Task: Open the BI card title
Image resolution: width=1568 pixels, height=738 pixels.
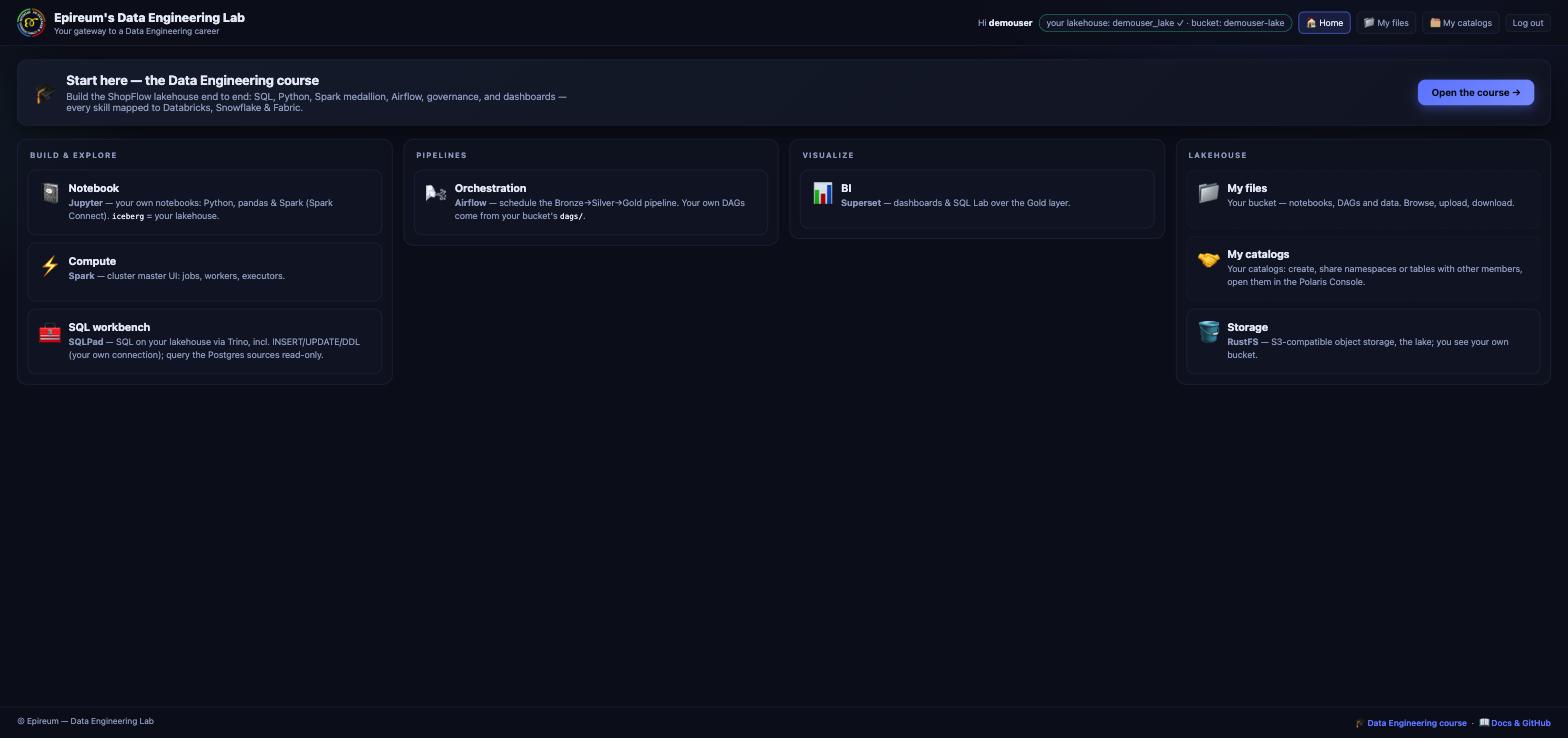Action: point(846,188)
